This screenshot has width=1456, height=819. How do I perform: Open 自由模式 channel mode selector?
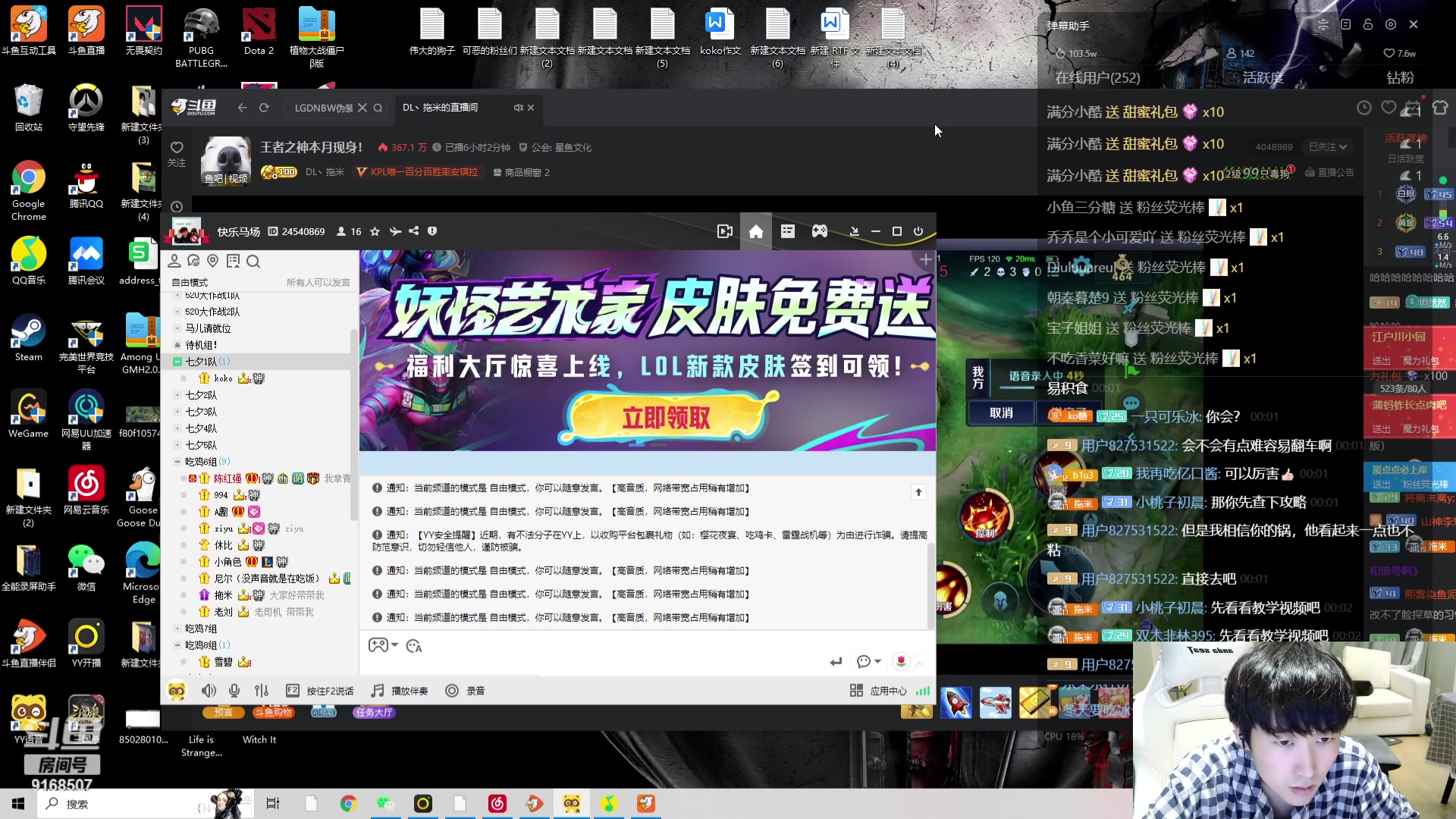coord(190,283)
